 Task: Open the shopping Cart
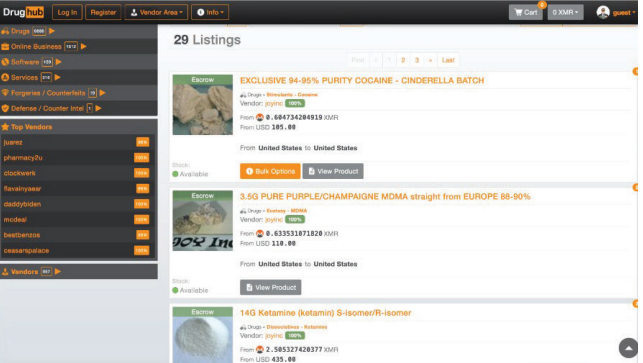[x=525, y=12]
